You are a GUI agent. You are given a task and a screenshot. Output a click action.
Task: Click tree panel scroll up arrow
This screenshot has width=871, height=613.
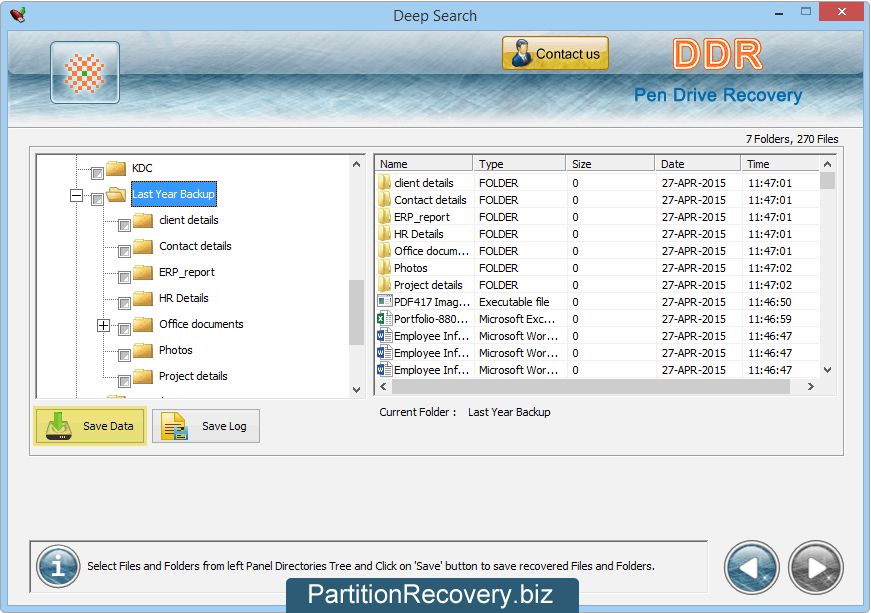click(x=357, y=164)
